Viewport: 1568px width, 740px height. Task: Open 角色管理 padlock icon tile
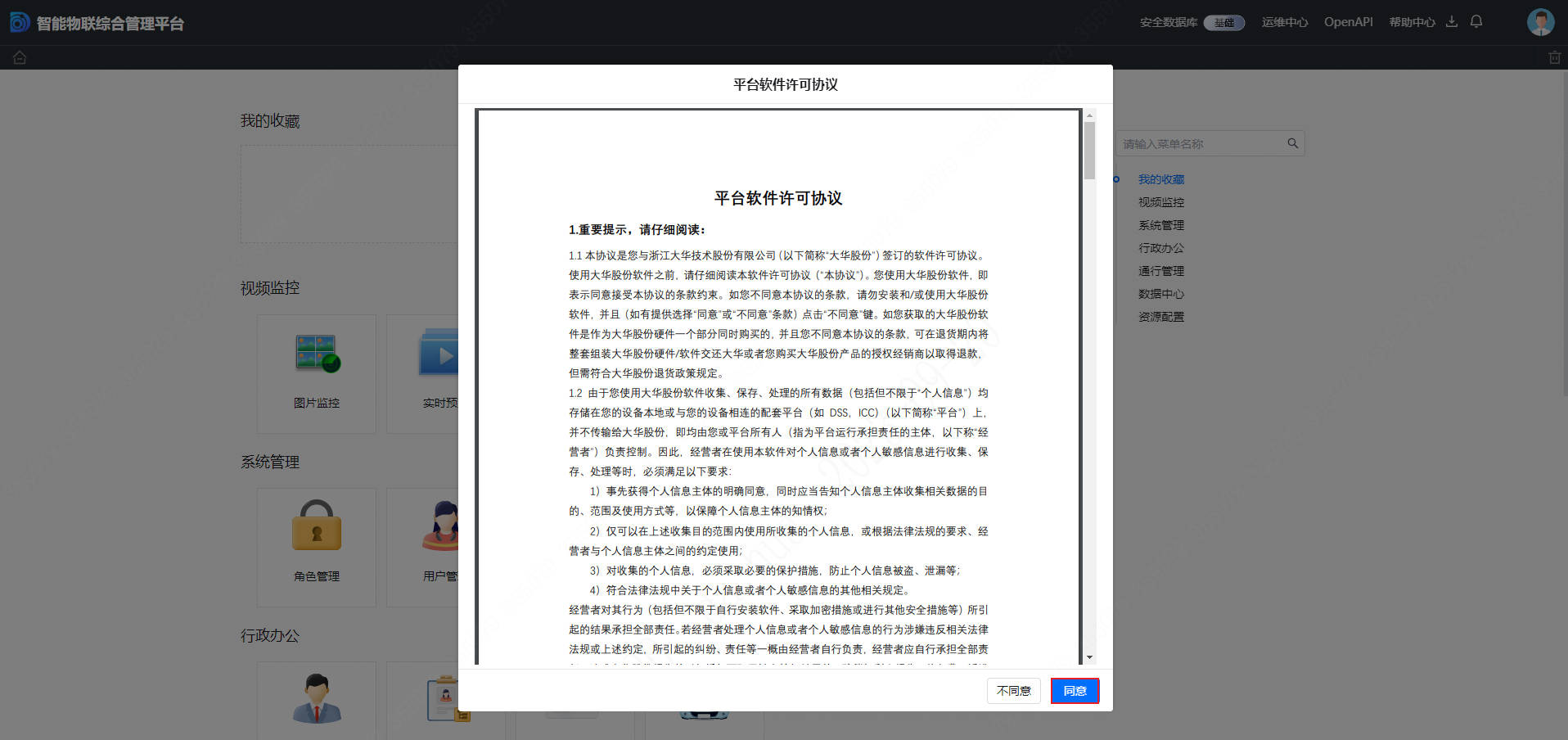(x=317, y=546)
